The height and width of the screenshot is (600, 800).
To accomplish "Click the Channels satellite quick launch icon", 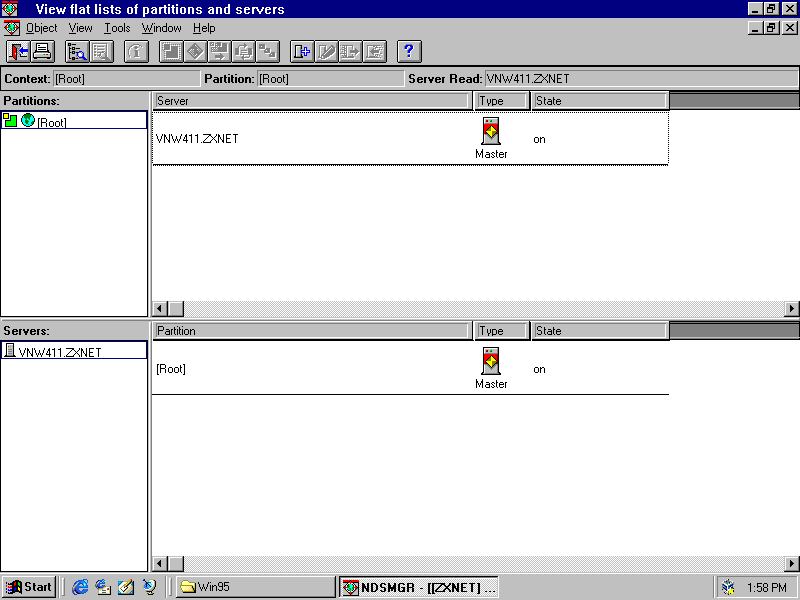I will (x=149, y=587).
